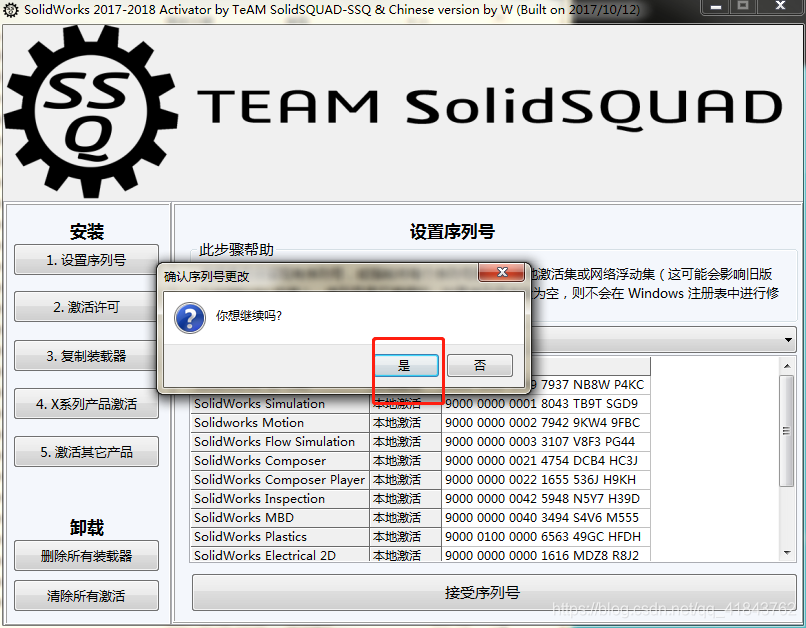Screen dimensions: 806x628
Task: Select the SolidWorks Simulation row name
Action: [x=280, y=404]
